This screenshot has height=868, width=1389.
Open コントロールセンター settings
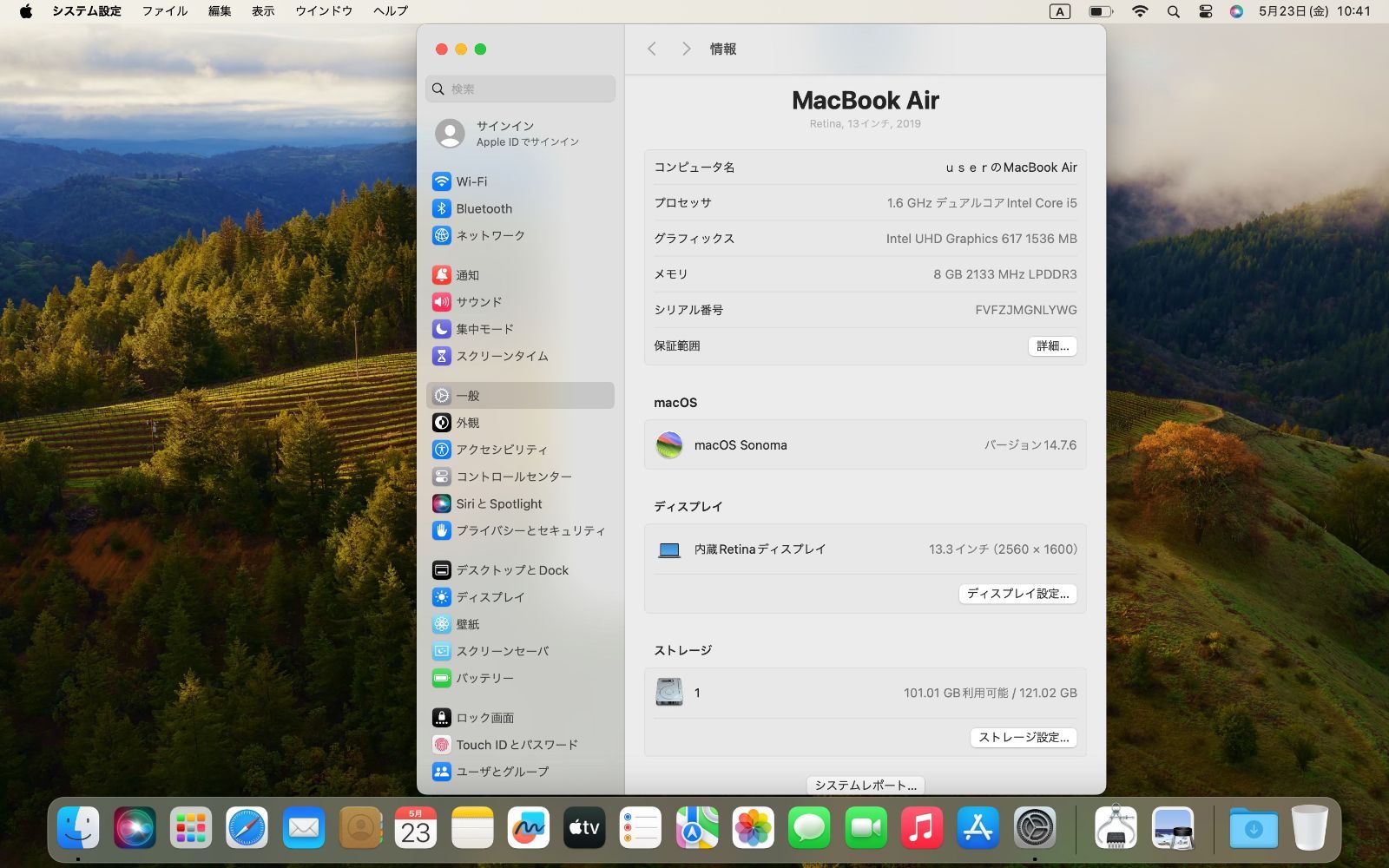click(520, 477)
